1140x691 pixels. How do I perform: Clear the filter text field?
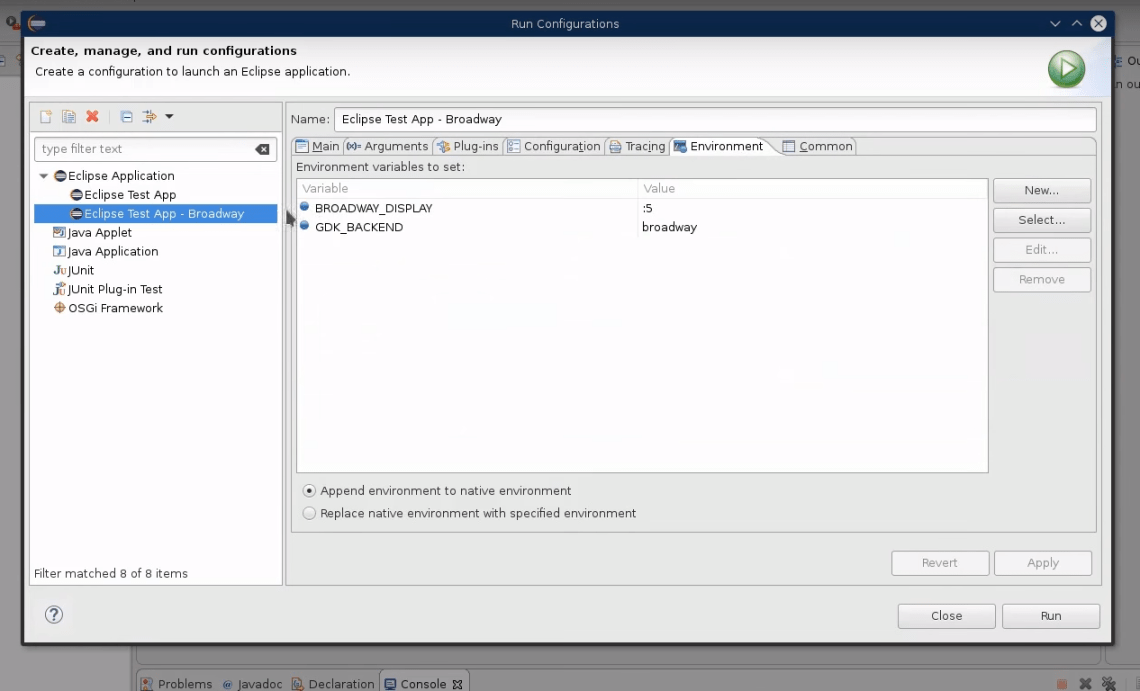(262, 149)
